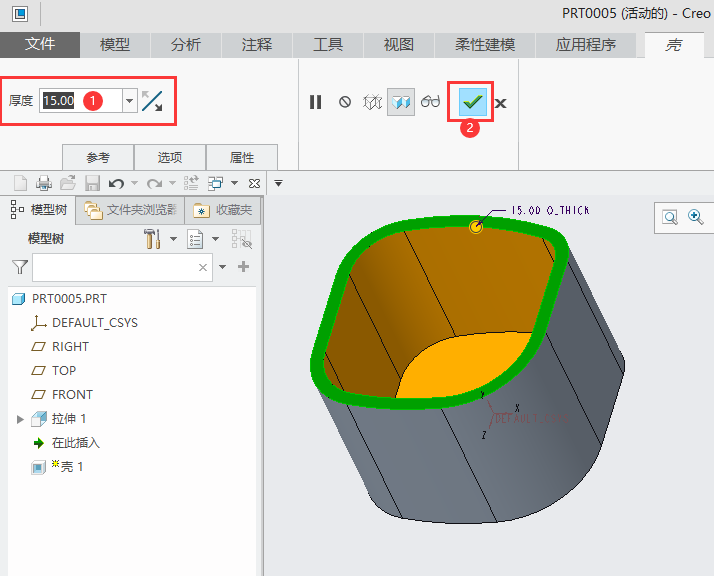Switch to the 工具 ribbon tab
Screen dimensions: 714x576
328,45
